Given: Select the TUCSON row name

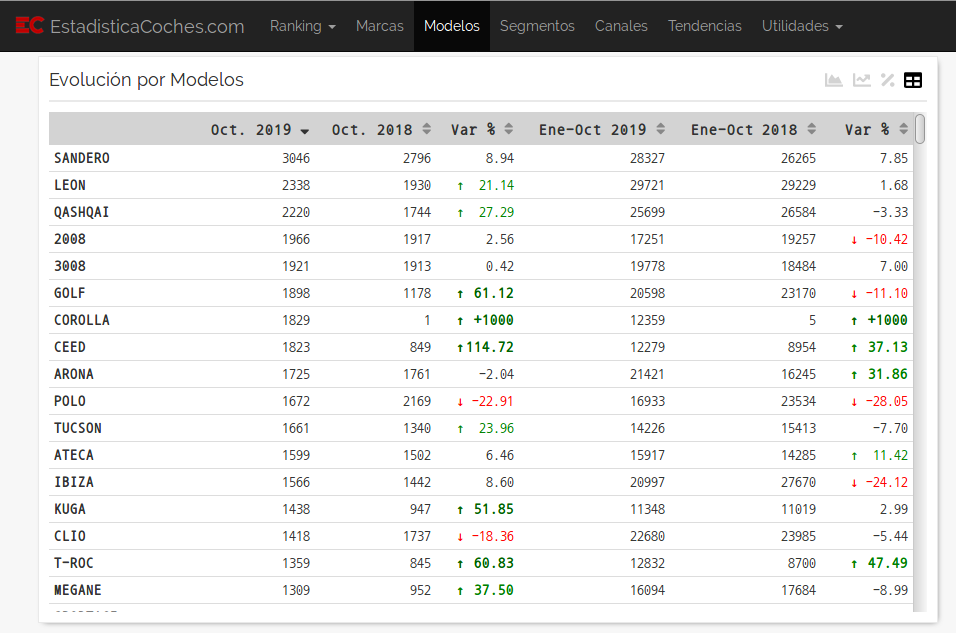Looking at the screenshot, I should click(x=77, y=428).
